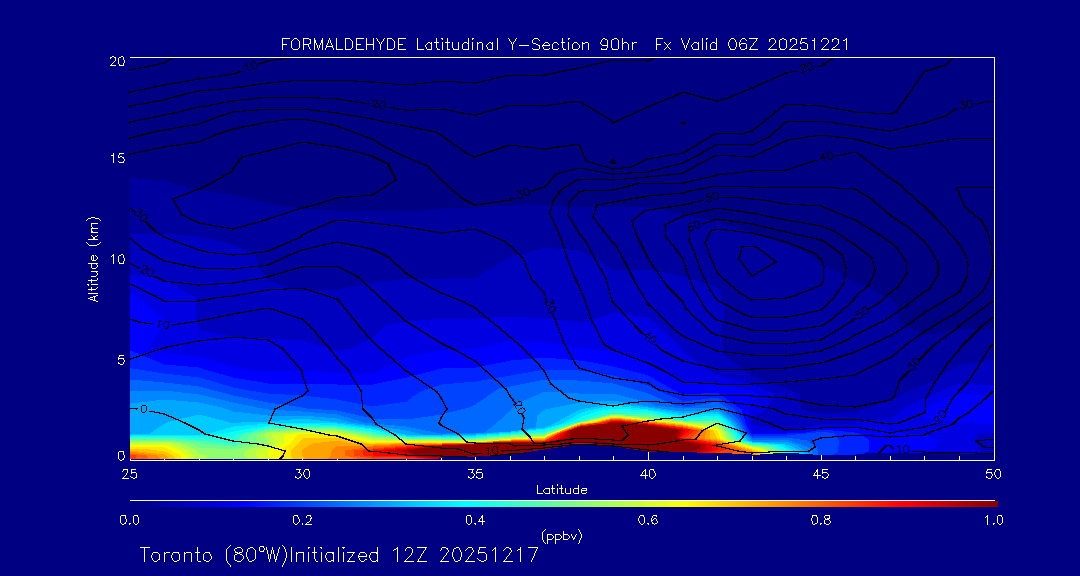The image size is (1080, 576).
Task: Click altitude tick label 15 on y-axis
Action: click(x=115, y=158)
